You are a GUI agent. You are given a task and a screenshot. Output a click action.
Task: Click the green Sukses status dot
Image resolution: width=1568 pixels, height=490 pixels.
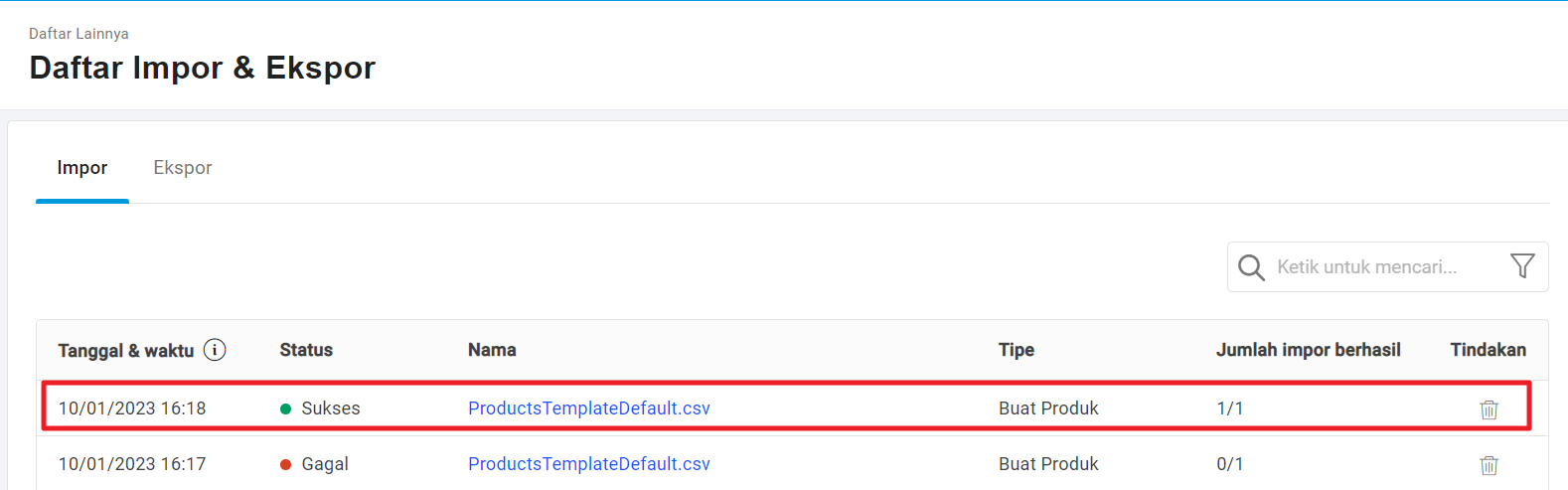(286, 408)
